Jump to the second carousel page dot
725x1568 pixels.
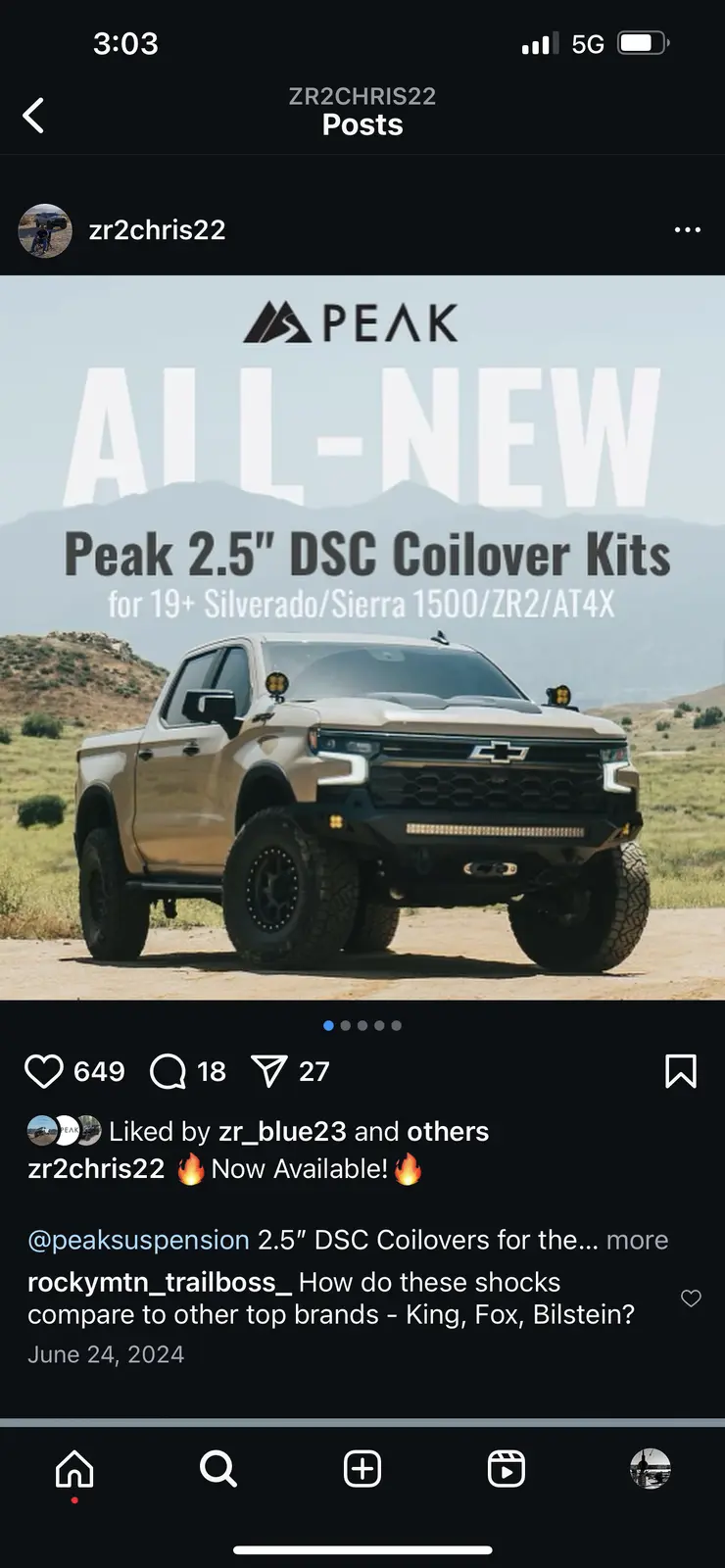point(345,1025)
